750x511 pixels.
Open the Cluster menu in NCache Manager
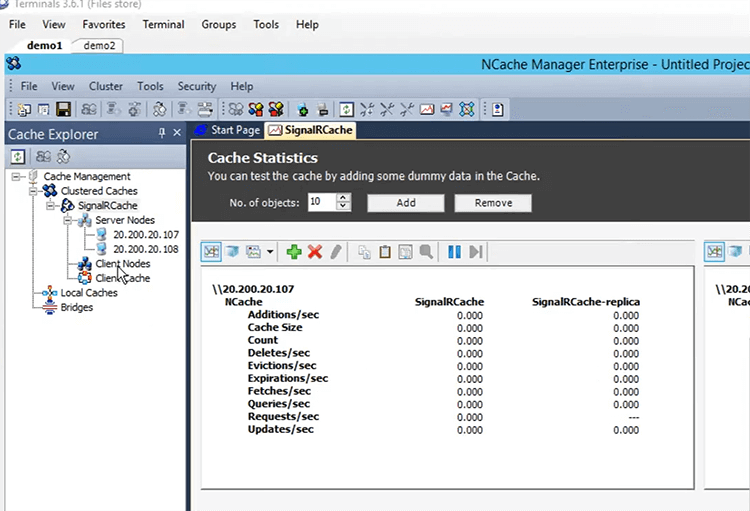[x=106, y=86]
